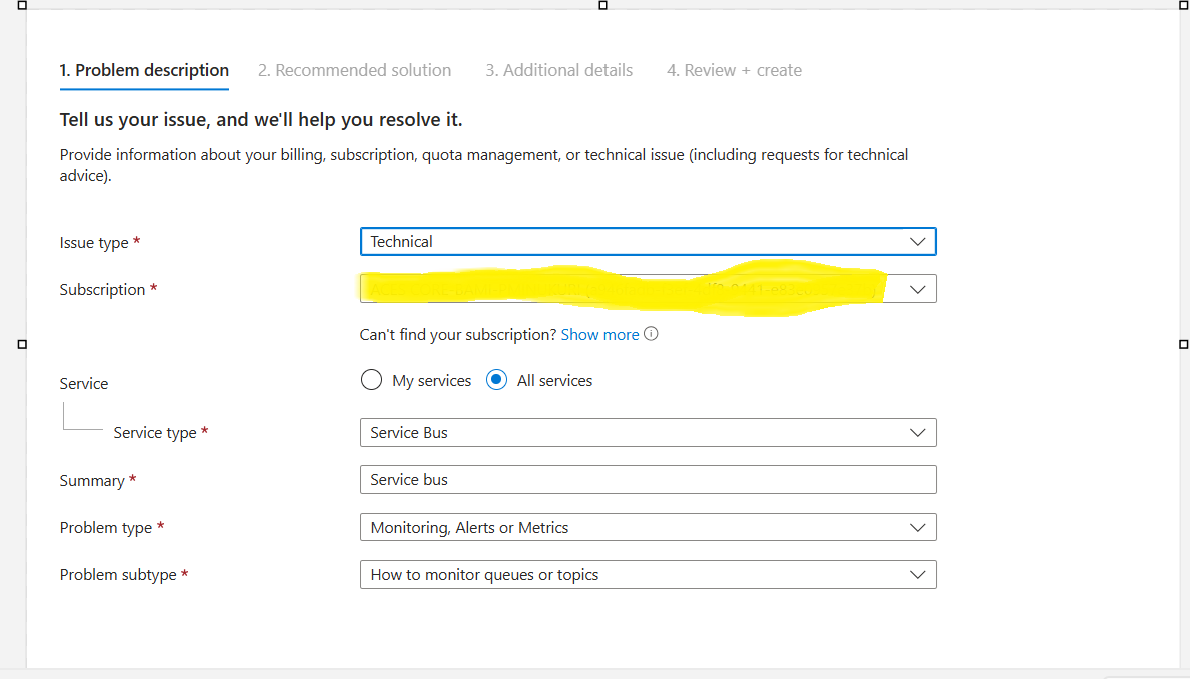Go to Additional details tab
Screen dimensions: 1190x679
[x=559, y=71]
